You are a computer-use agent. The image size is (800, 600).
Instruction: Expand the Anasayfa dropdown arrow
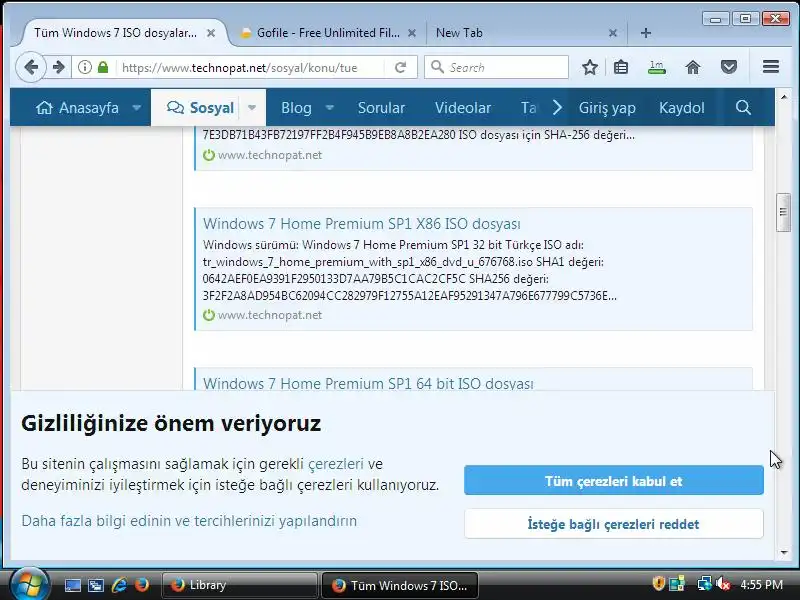136,108
